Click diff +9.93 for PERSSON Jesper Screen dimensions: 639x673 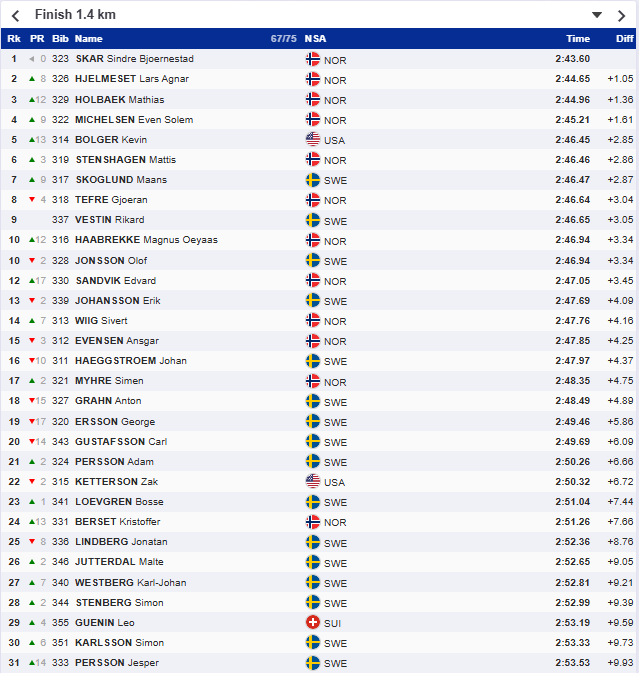tap(620, 663)
